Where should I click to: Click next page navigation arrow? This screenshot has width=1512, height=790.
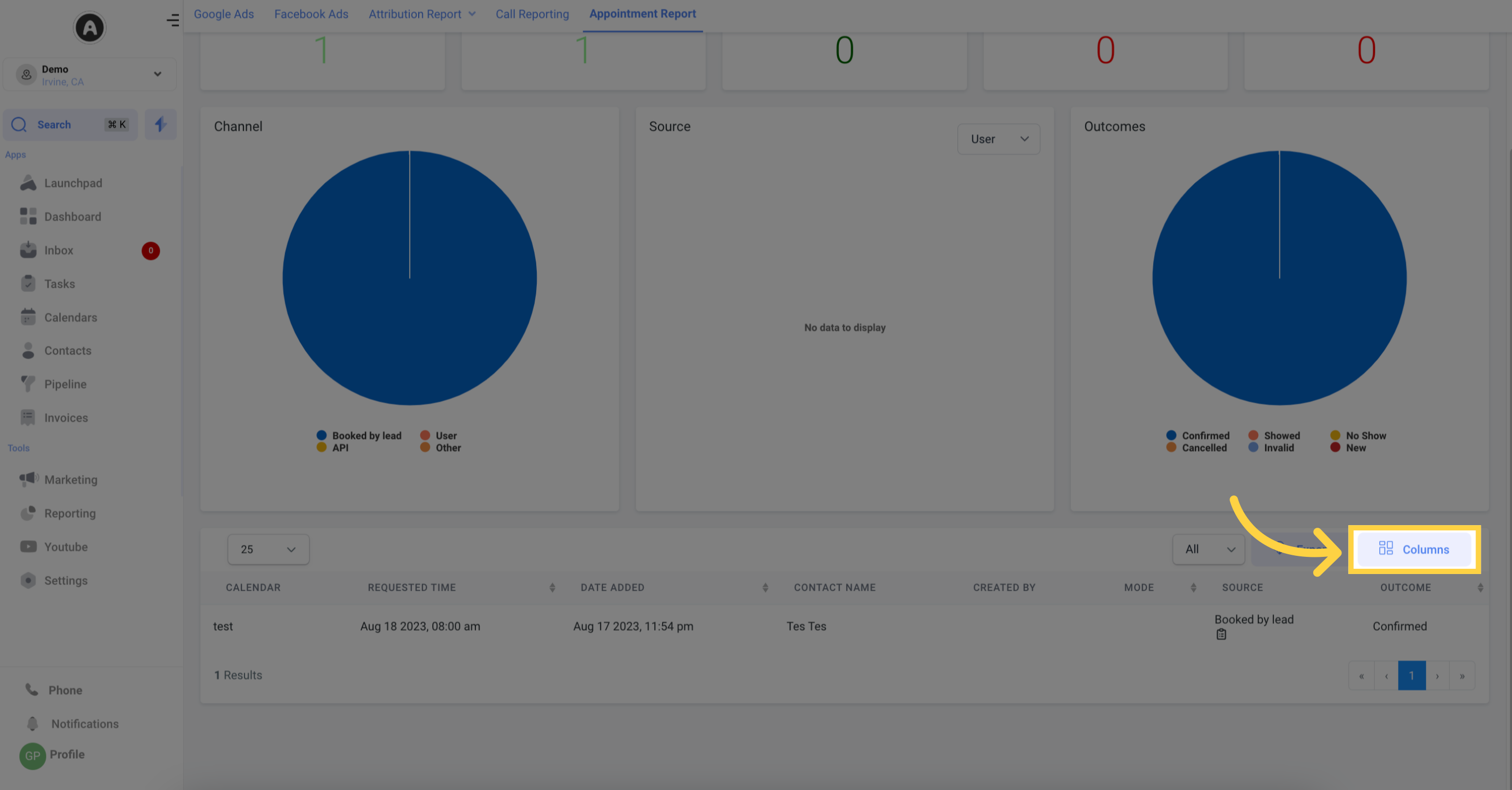coord(1437,675)
